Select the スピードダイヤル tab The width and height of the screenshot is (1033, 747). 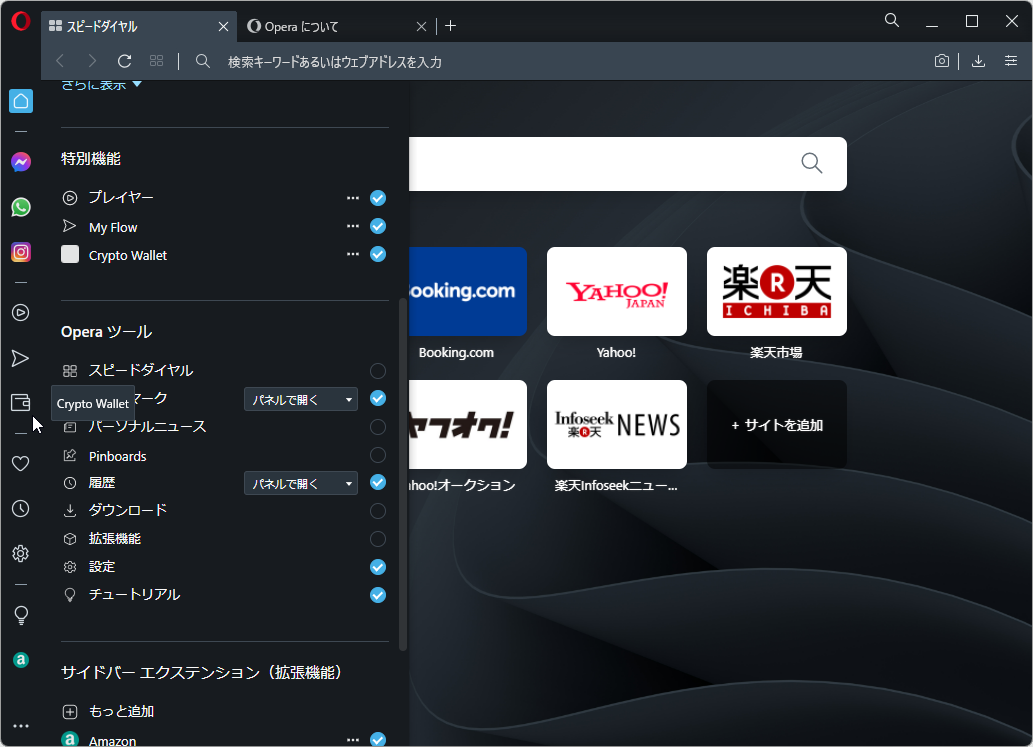[x=130, y=27]
